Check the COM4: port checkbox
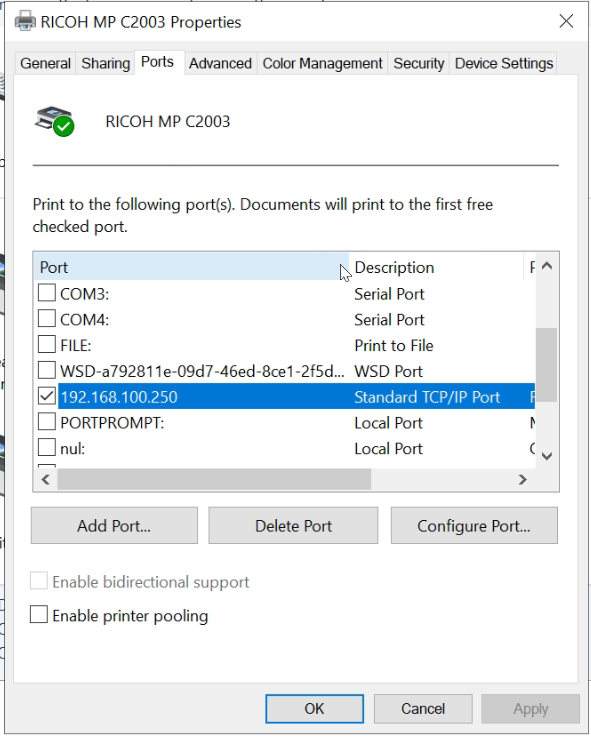Image resolution: width=591 pixels, height=737 pixels. [x=47, y=319]
